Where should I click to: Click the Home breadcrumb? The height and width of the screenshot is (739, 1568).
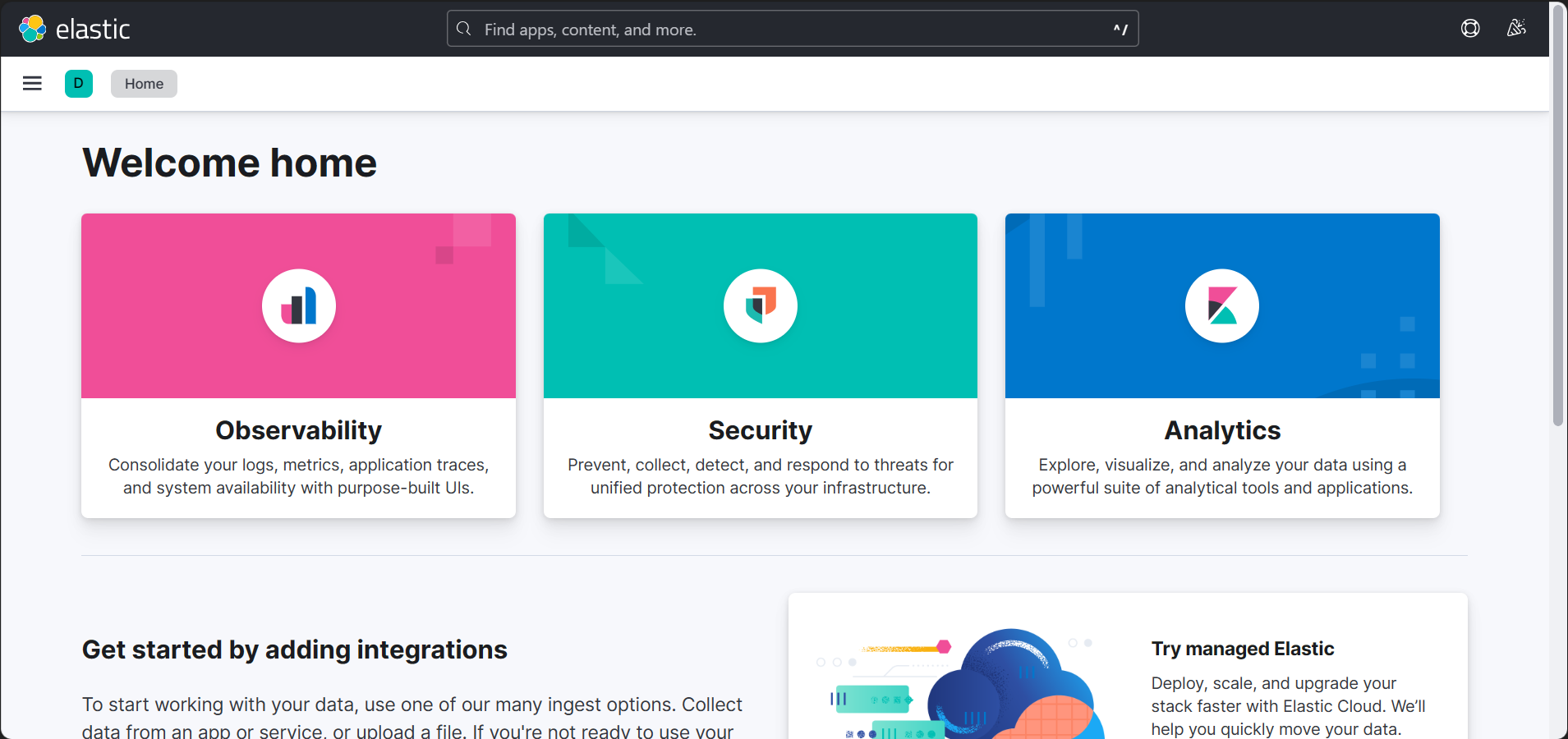point(144,84)
